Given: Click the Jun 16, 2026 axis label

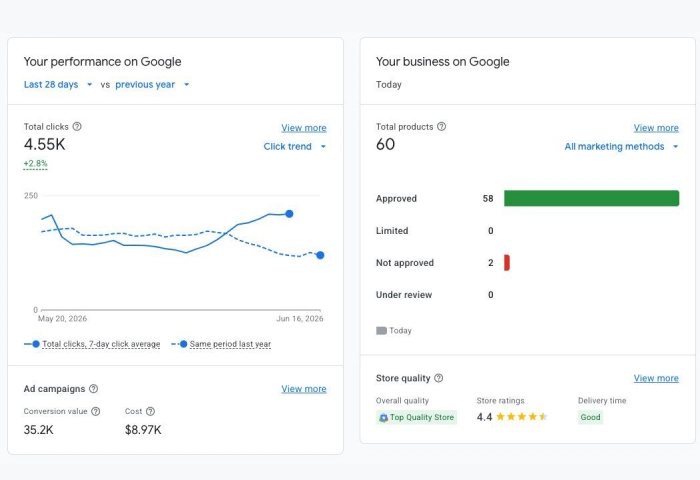Looking at the screenshot, I should tap(300, 319).
